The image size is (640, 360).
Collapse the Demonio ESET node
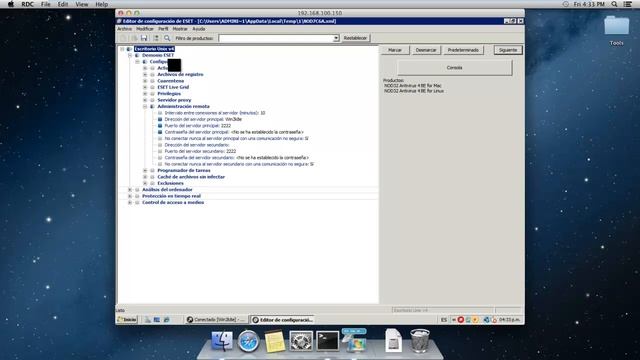[x=130, y=55]
